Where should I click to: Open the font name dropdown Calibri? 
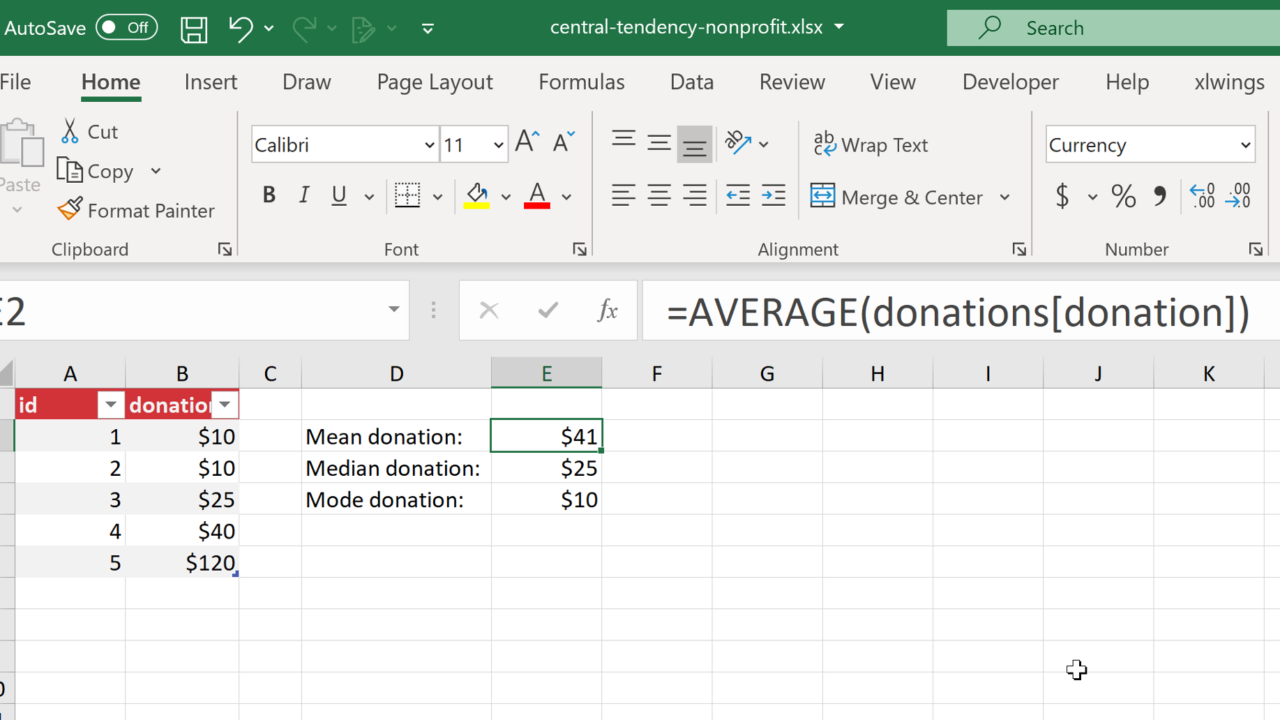click(429, 145)
